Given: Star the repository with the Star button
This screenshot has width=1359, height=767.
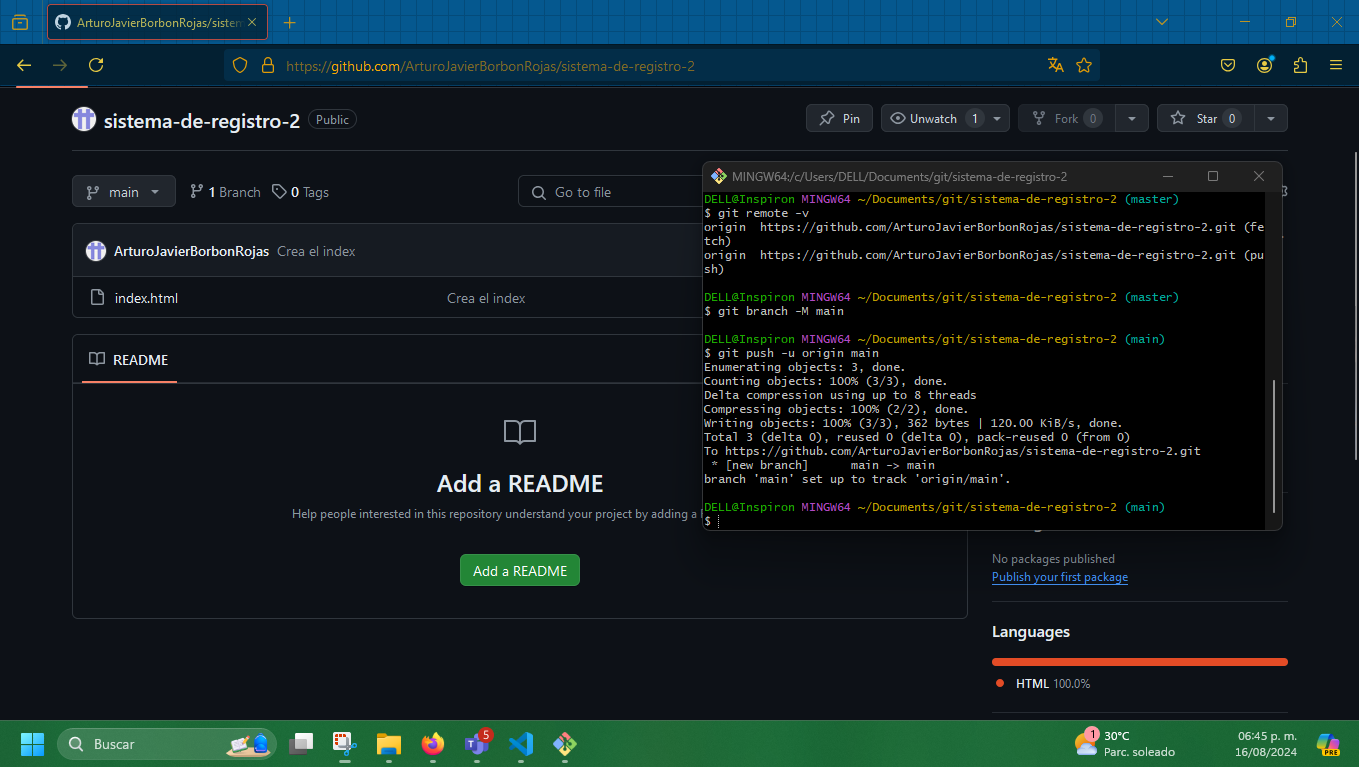Looking at the screenshot, I should click(x=1205, y=118).
